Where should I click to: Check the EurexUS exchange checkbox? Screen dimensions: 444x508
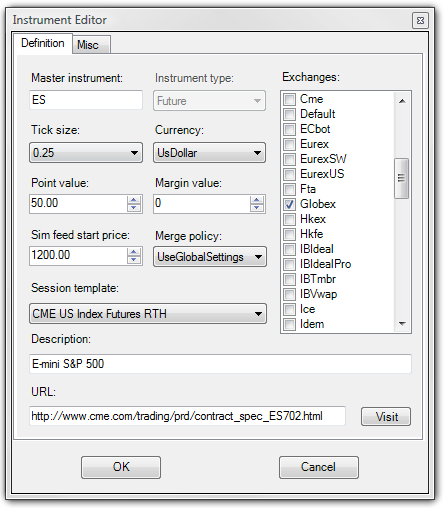click(289, 174)
